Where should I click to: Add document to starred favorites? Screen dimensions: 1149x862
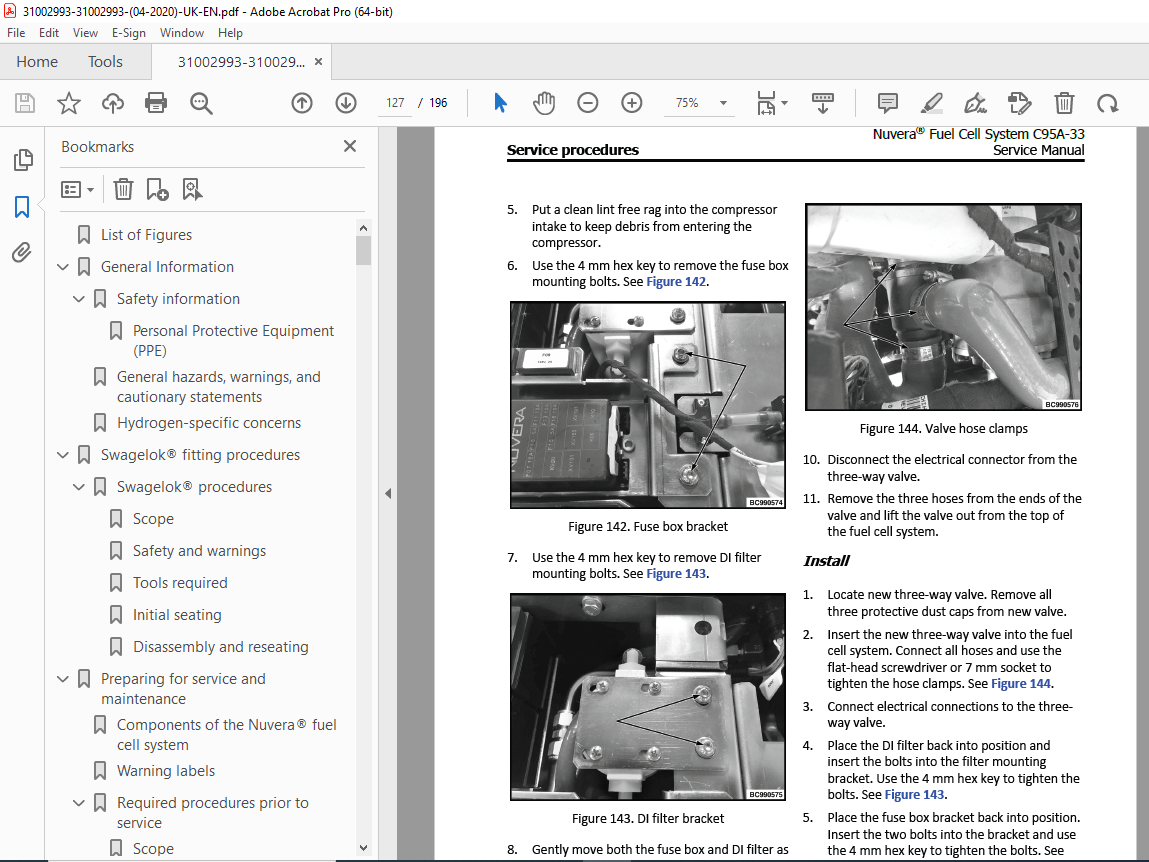69,103
